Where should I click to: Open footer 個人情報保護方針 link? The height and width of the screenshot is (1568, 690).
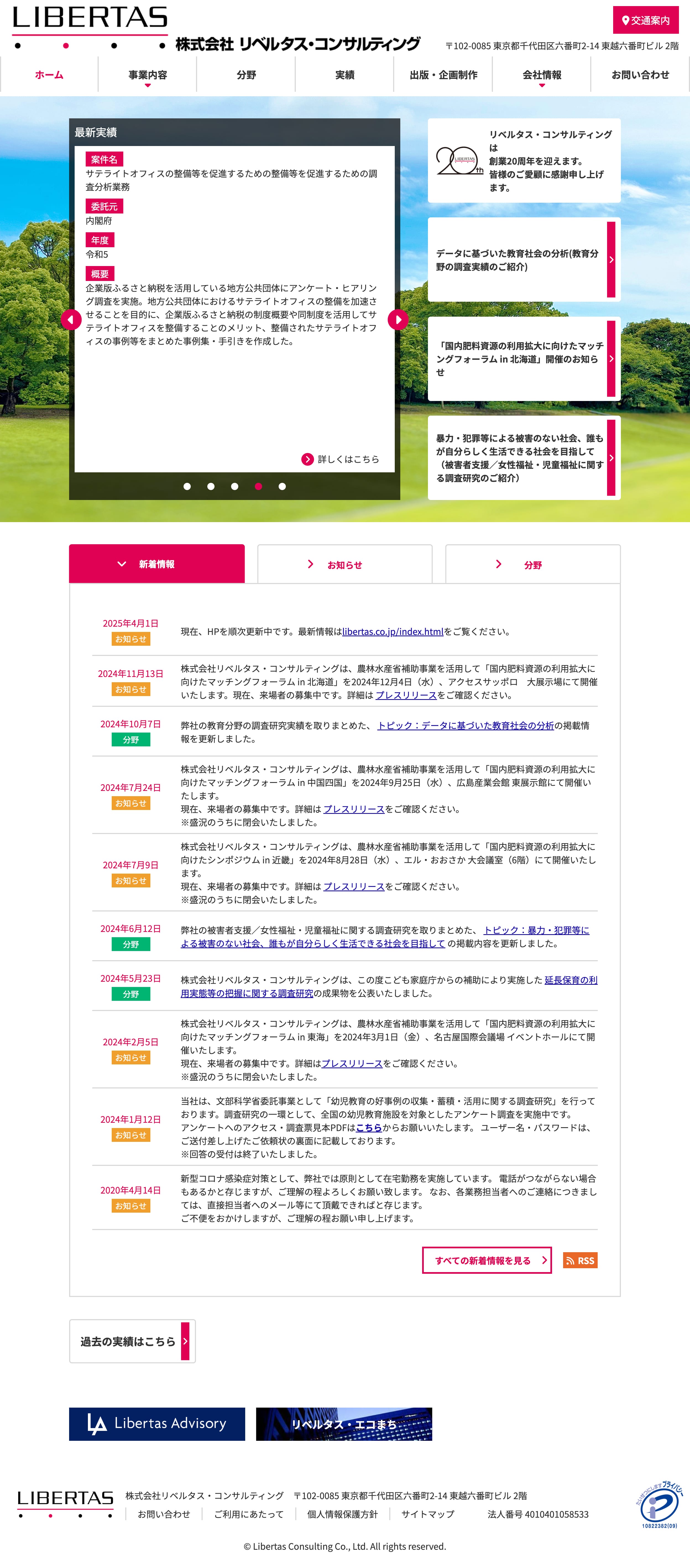(x=342, y=1514)
